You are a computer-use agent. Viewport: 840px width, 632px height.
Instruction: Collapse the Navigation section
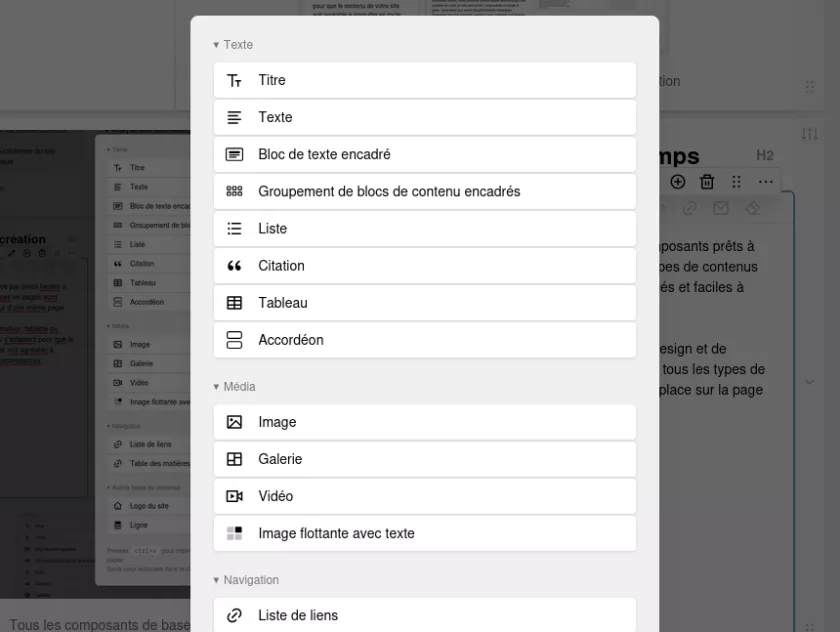(x=216, y=580)
